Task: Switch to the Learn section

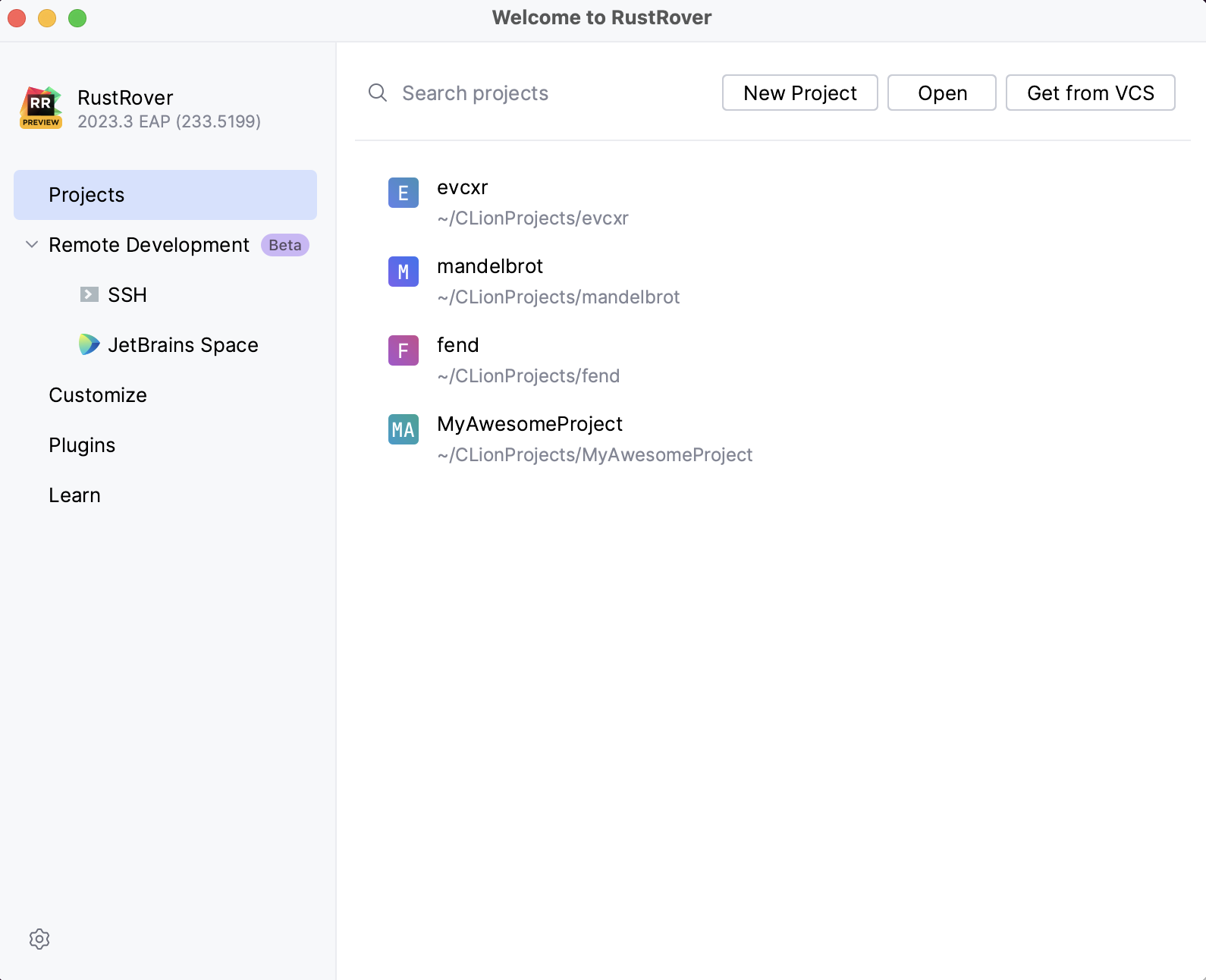Action: [x=74, y=495]
